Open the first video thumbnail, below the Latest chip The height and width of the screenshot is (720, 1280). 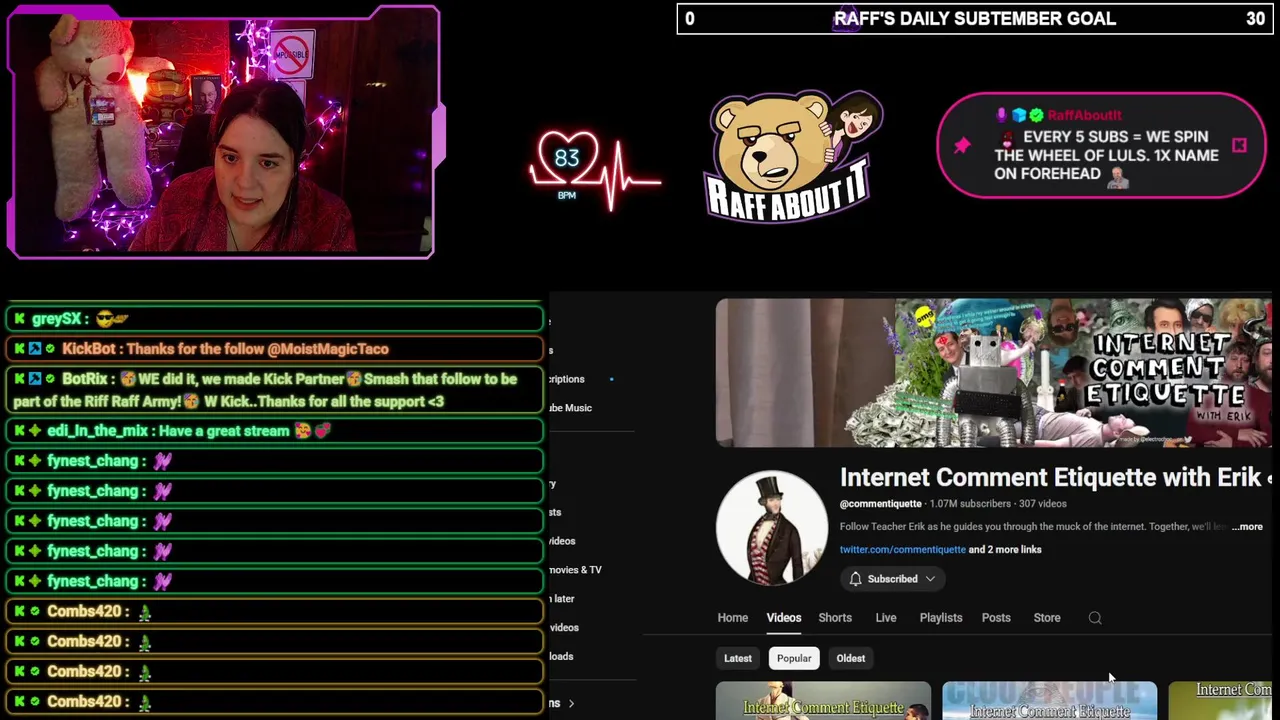(823, 701)
